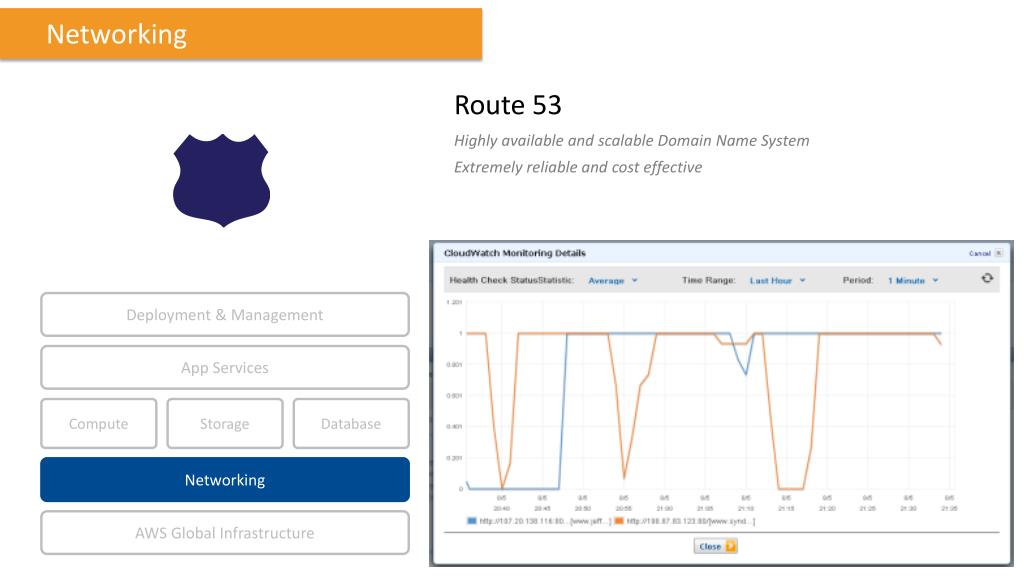Click the Route 53 title text
This screenshot has height=576, width=1024.
point(507,105)
